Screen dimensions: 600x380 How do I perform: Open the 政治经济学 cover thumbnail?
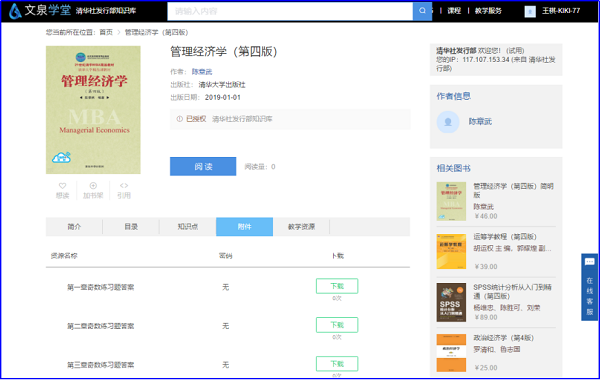[451, 353]
